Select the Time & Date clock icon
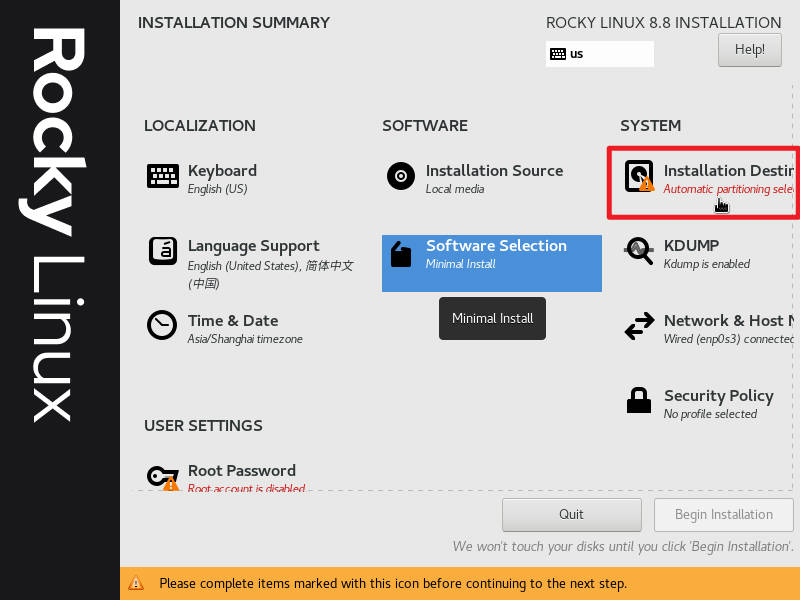The image size is (800, 600). point(162,325)
